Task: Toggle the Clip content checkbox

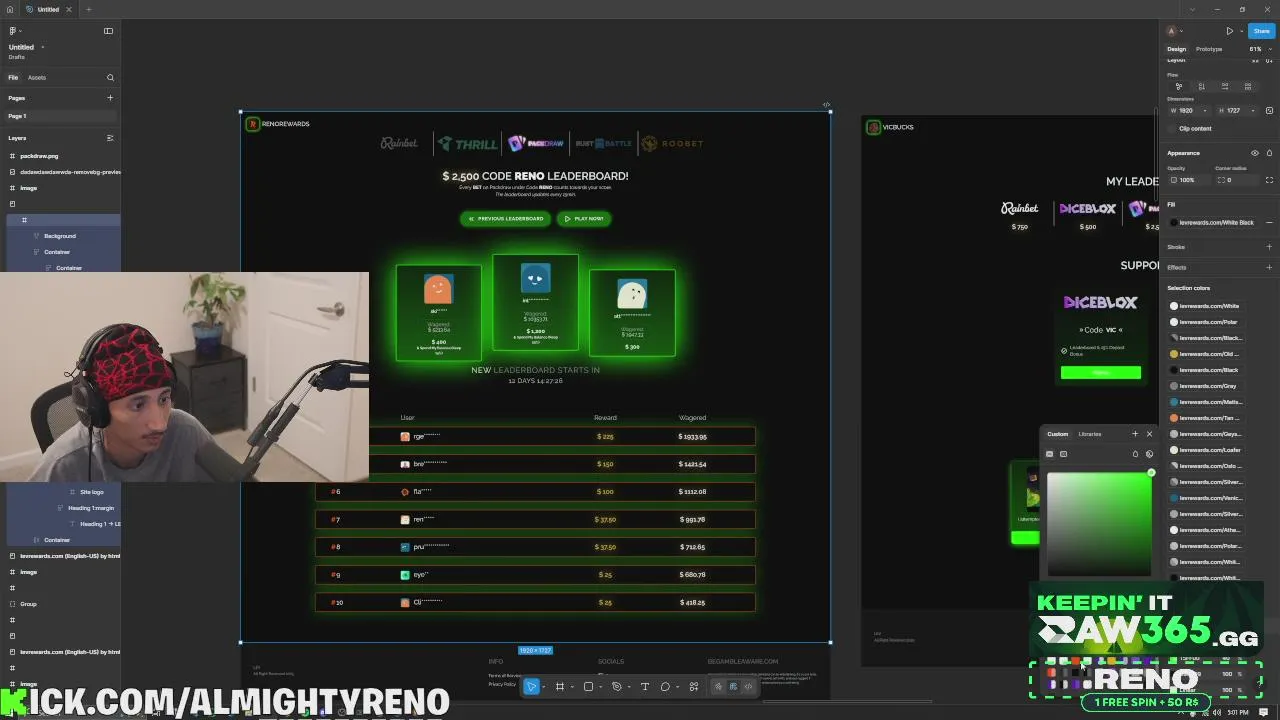Action: (1172, 128)
